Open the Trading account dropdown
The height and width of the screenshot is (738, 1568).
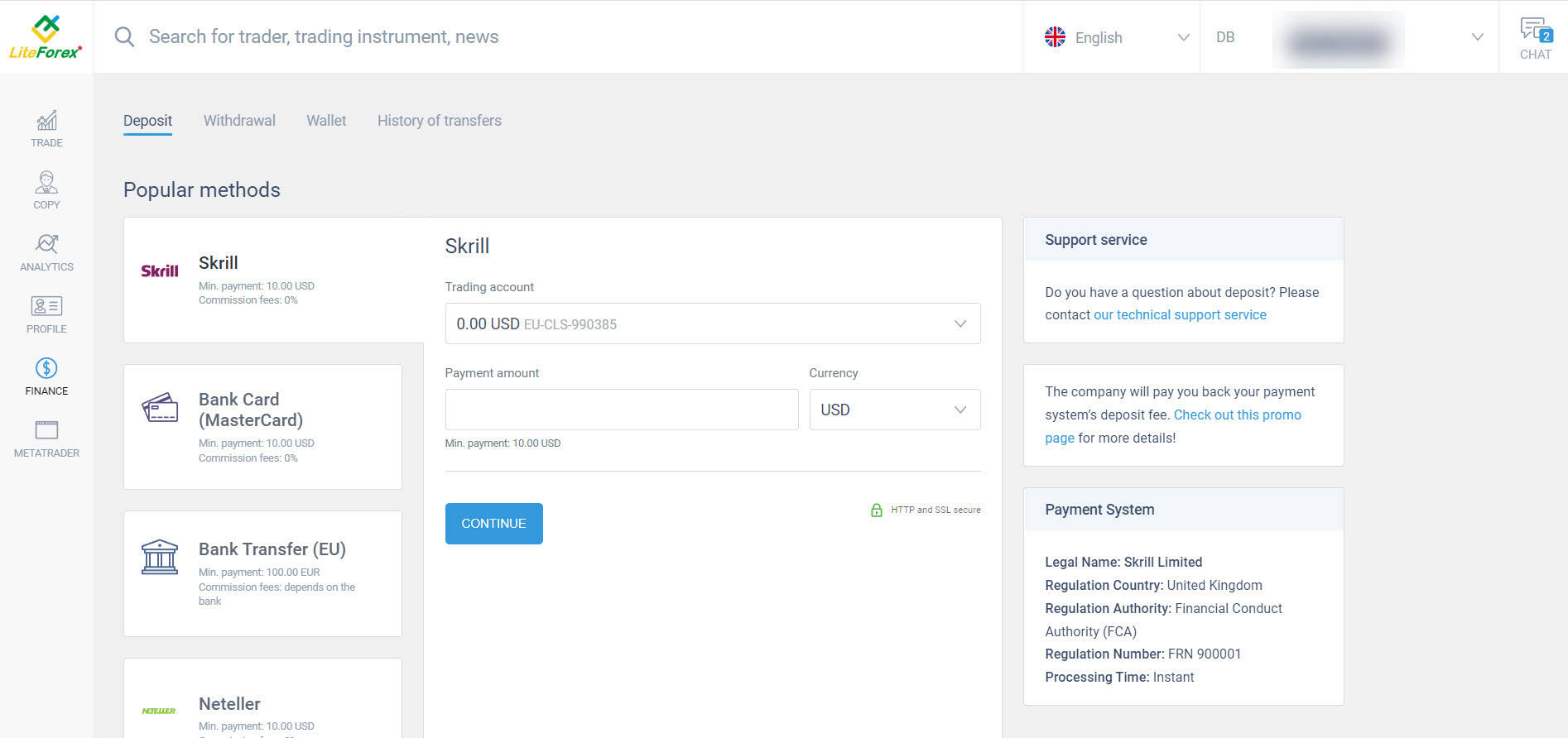[x=713, y=323]
